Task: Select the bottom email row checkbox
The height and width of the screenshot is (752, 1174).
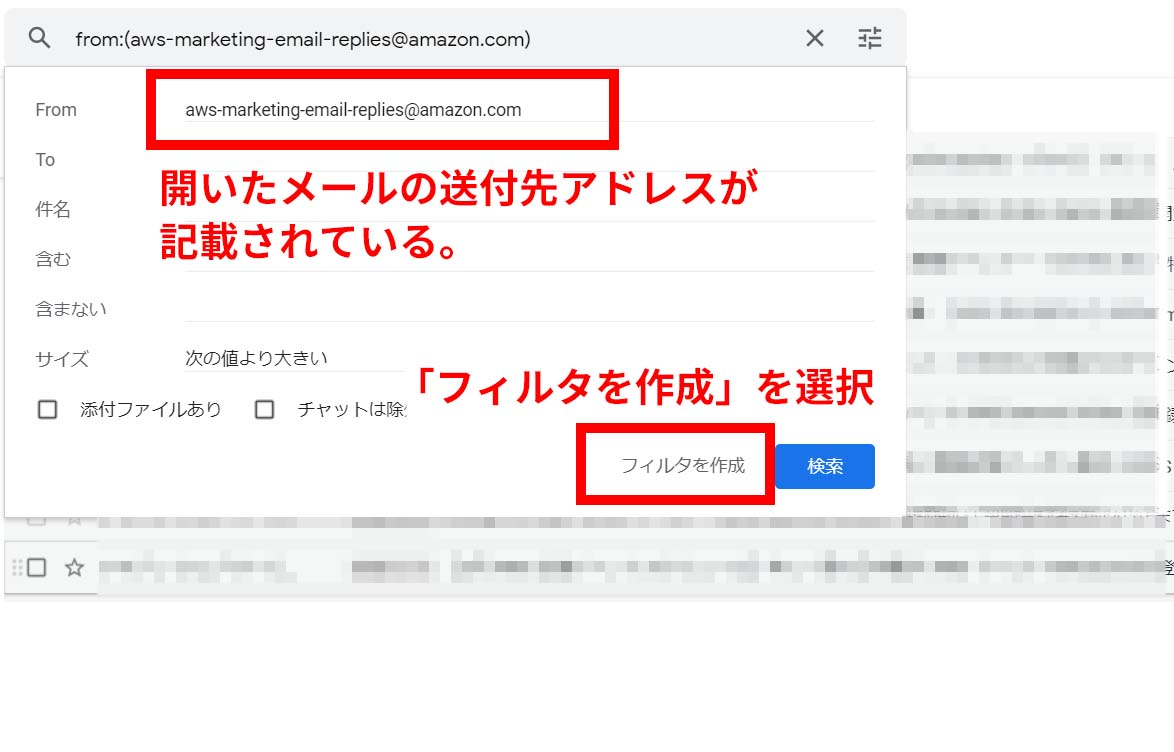Action: 37,568
